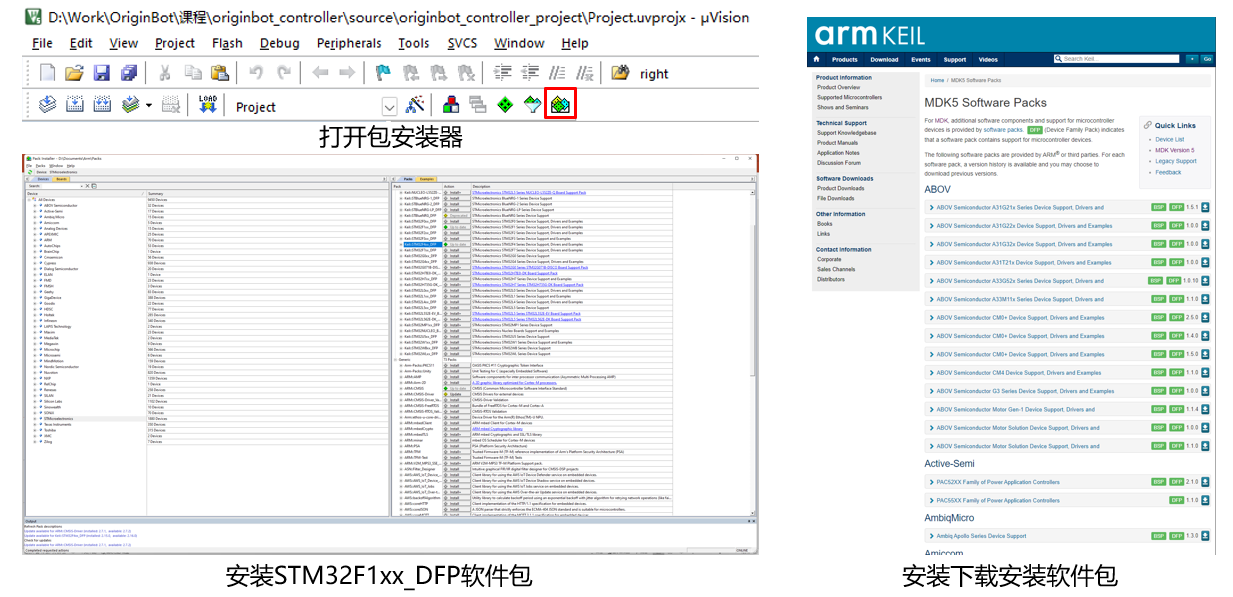The height and width of the screenshot is (597, 1233).
Task: Click the Copy icon in the toolbar
Action: click(192, 73)
